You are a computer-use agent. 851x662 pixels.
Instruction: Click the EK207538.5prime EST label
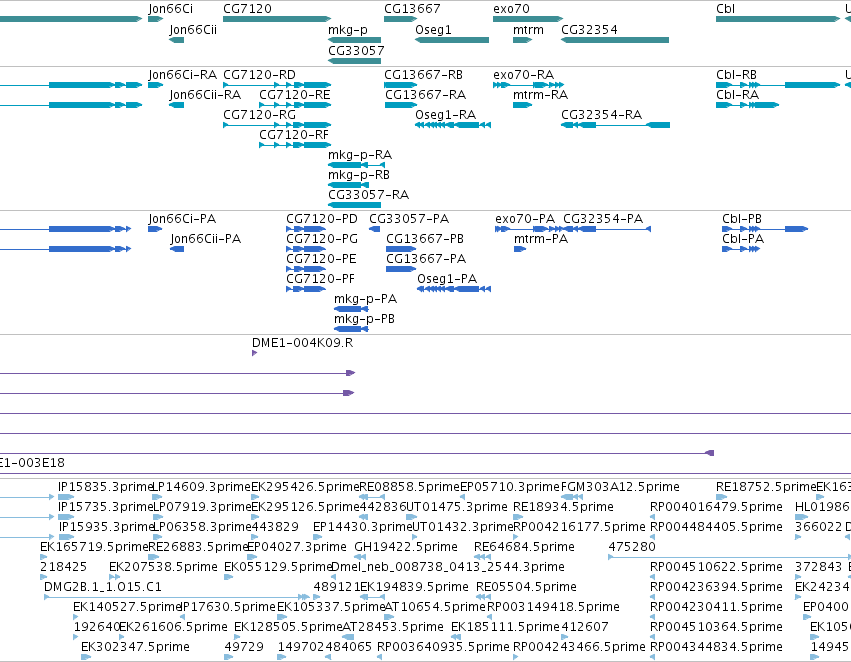[163, 566]
